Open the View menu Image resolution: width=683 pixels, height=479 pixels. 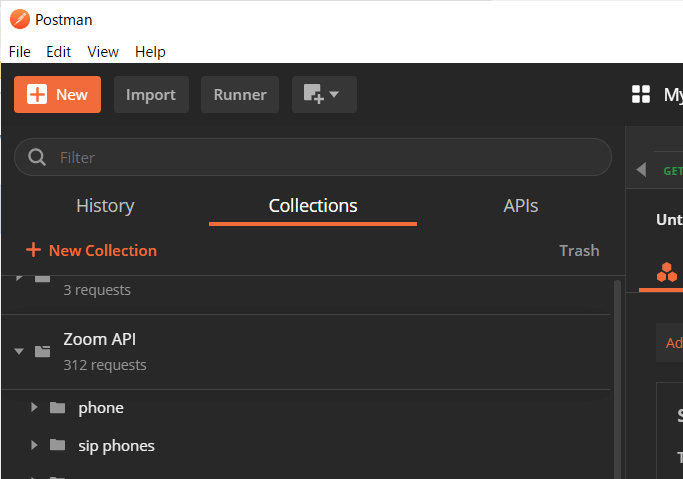click(x=103, y=52)
